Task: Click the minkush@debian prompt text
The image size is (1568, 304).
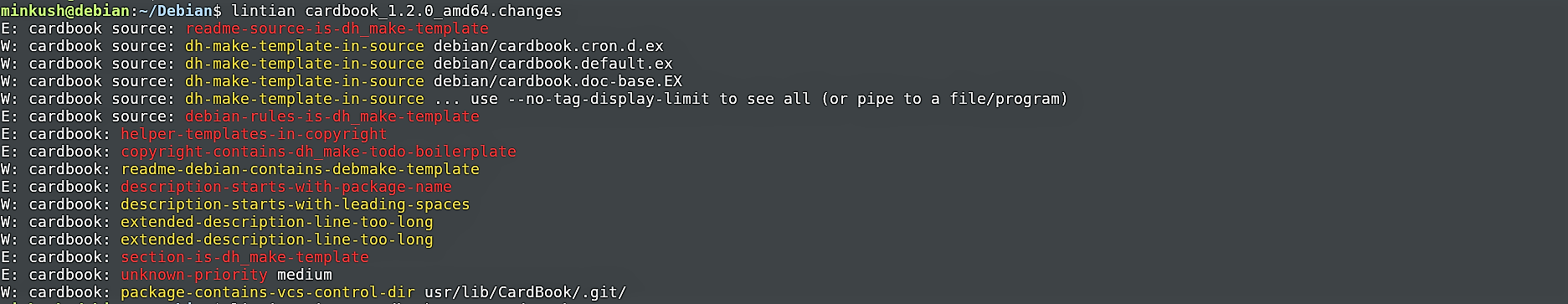Action: point(65,11)
